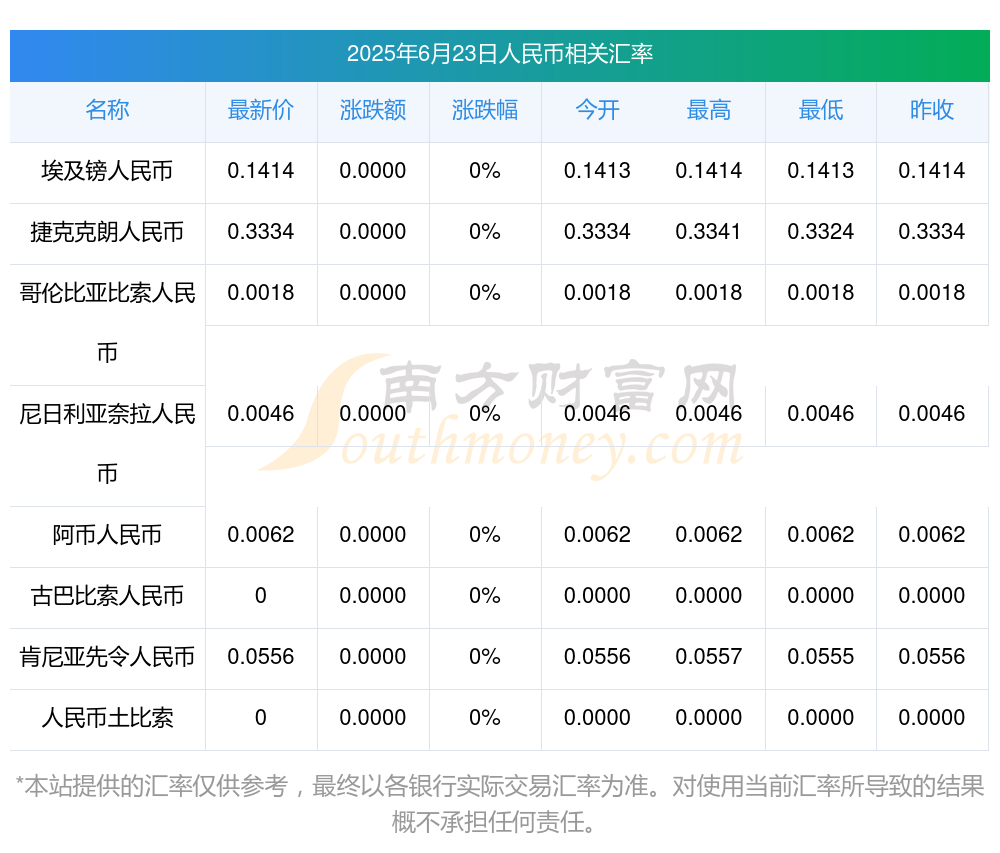Select the 人民币土比索 row name
Viewport: 1000px width, 853px height.
[107, 718]
